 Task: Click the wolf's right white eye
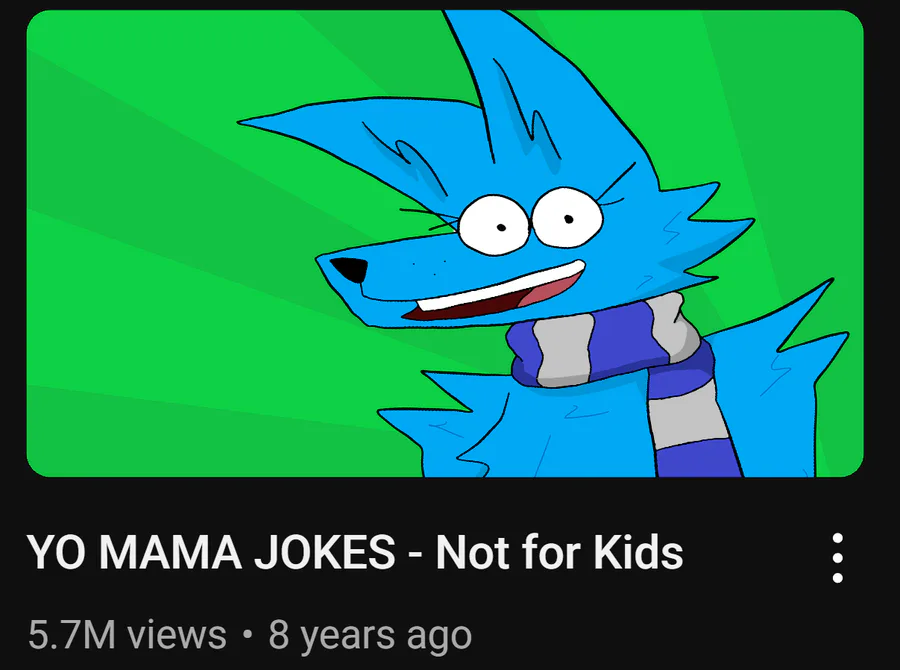pyautogui.click(x=567, y=217)
